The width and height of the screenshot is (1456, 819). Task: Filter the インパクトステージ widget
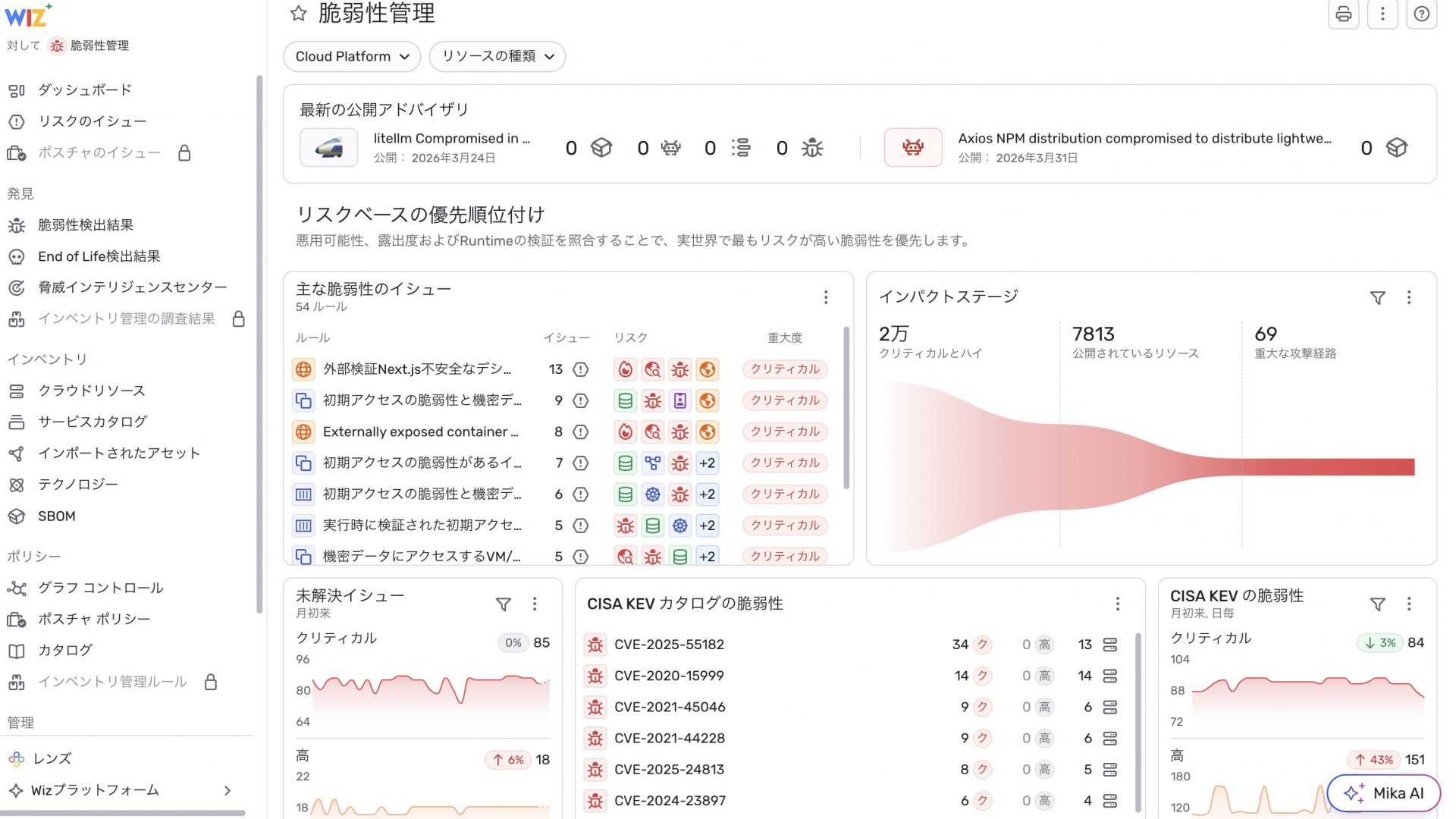point(1377,298)
